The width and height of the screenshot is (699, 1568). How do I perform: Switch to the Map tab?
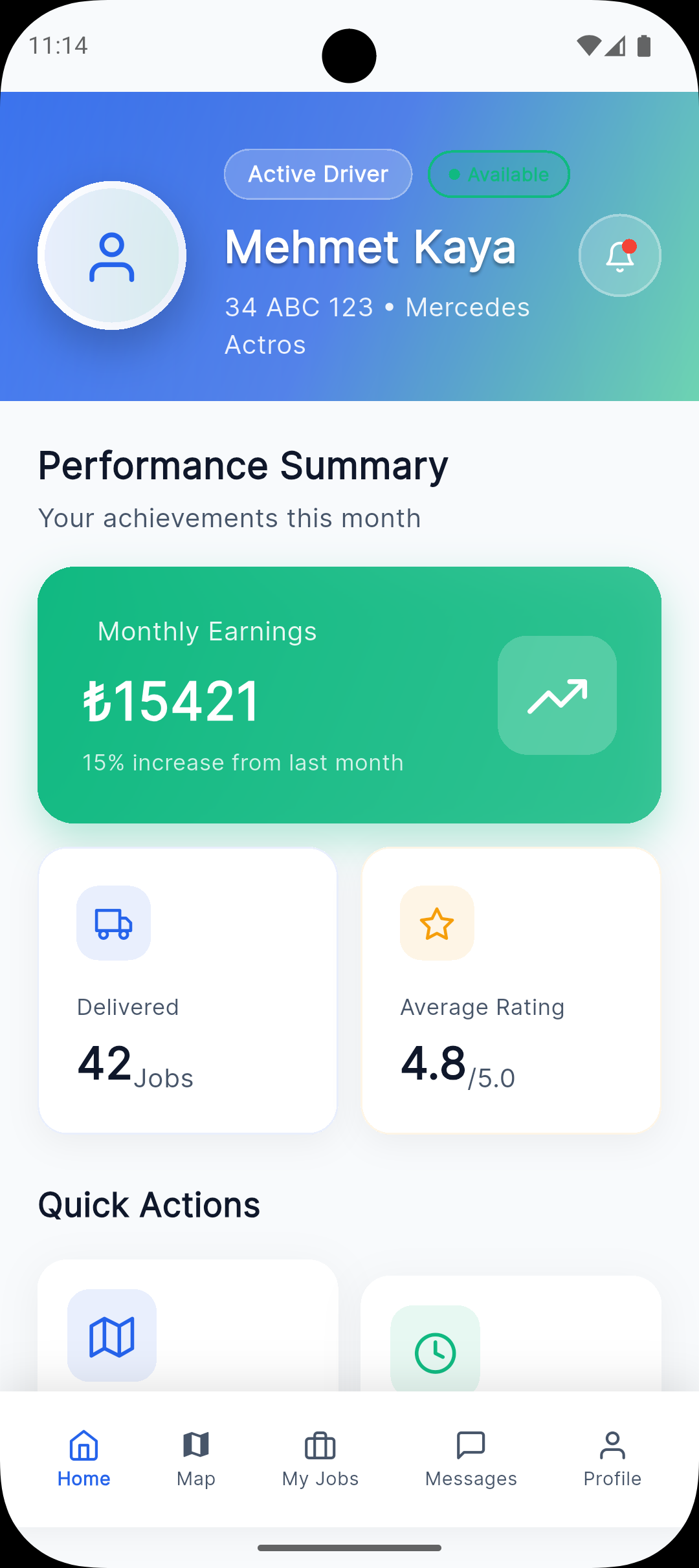pos(196,1459)
